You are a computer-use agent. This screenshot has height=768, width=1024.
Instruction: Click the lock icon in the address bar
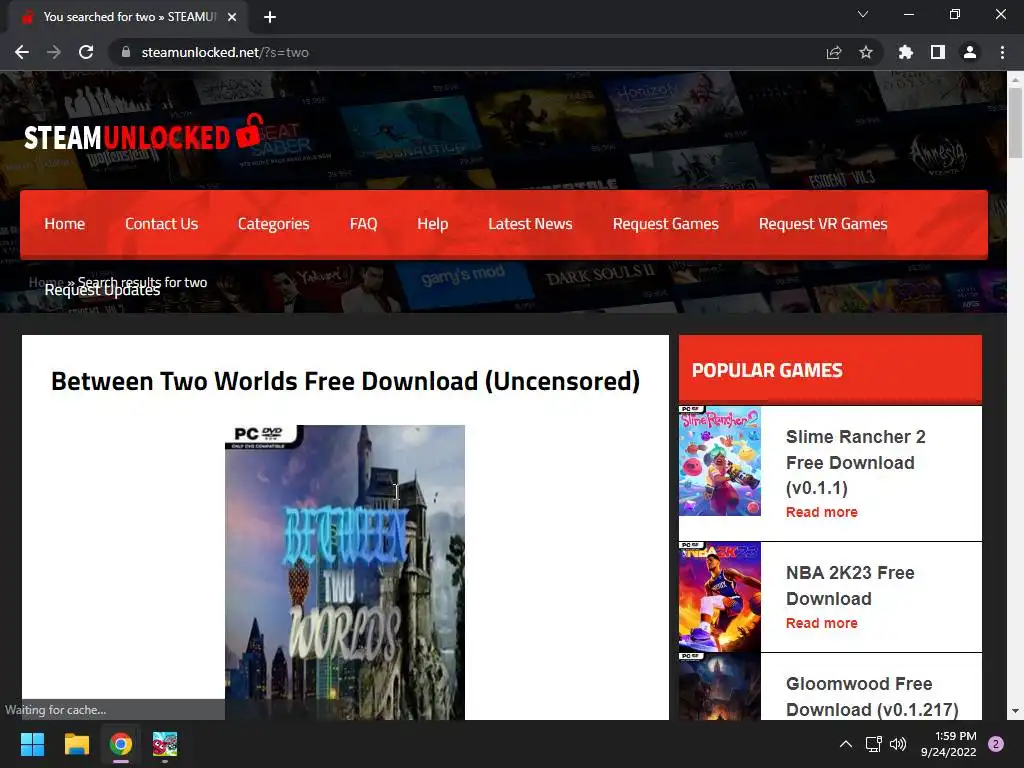point(126,52)
